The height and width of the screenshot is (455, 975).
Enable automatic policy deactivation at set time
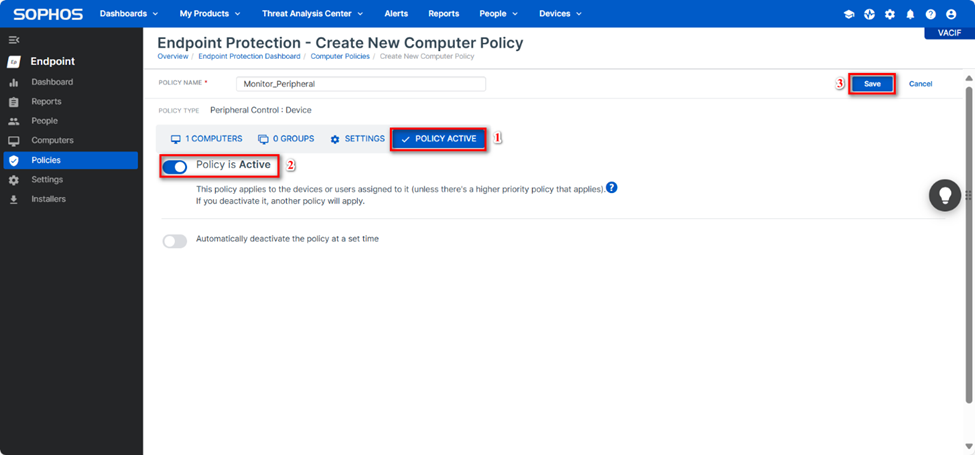tap(175, 241)
